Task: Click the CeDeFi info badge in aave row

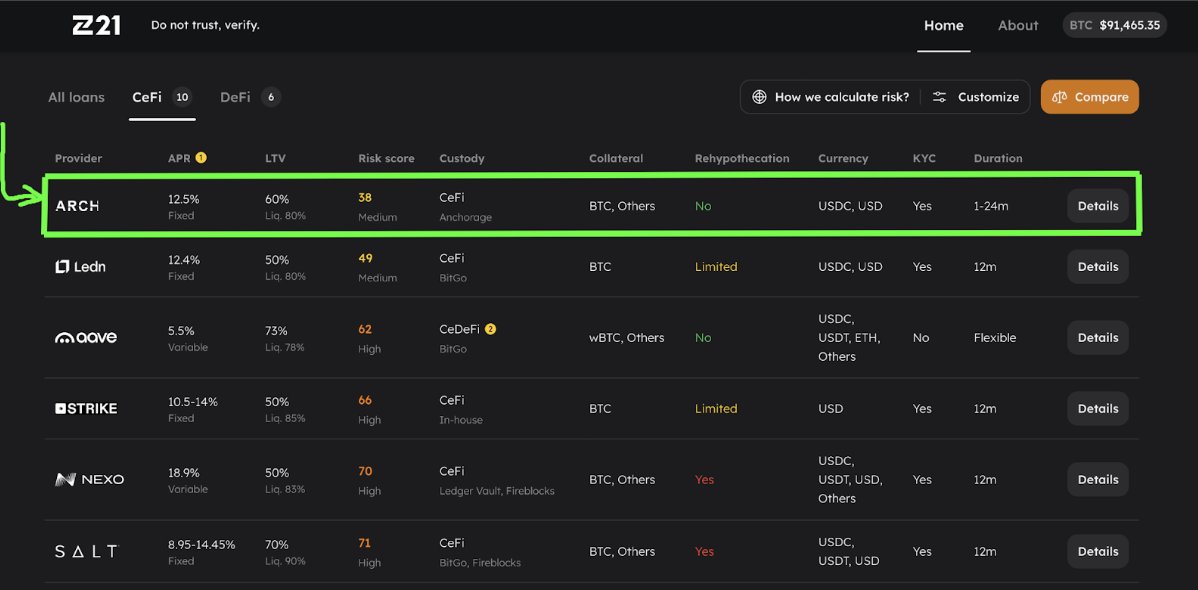Action: coord(491,329)
